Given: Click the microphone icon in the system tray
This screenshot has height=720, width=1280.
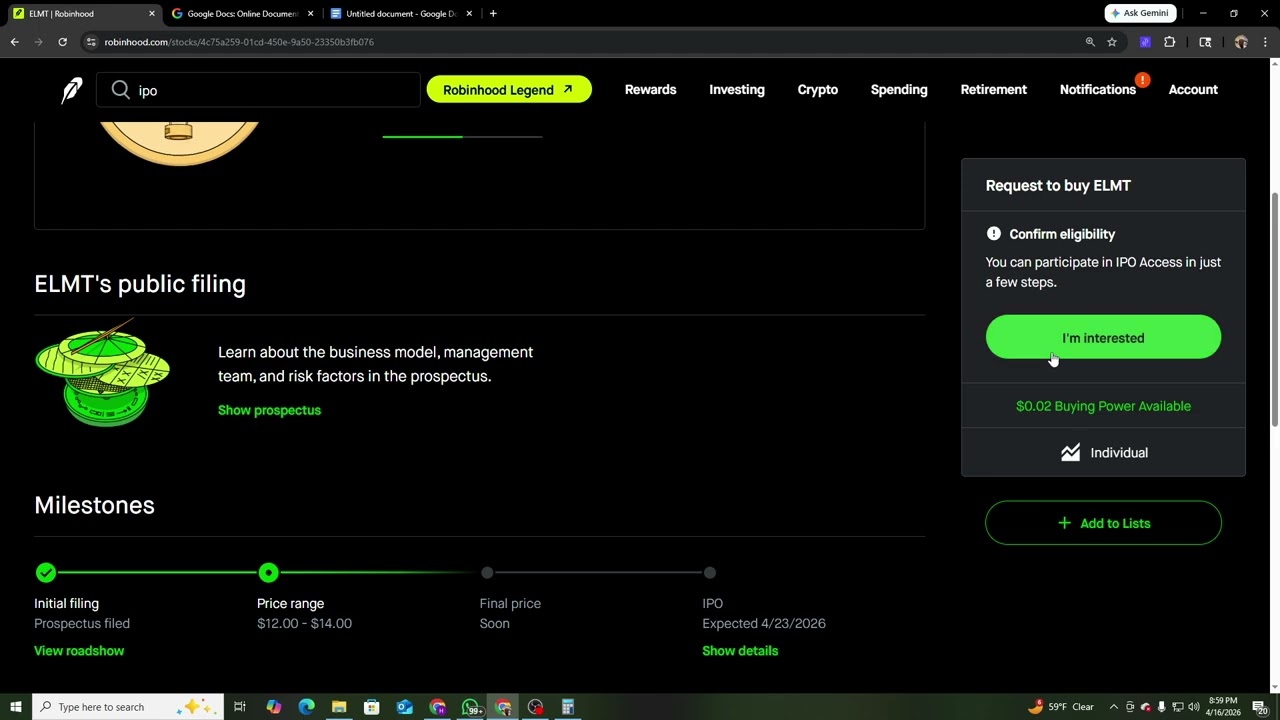Looking at the screenshot, I should click(x=1161, y=707).
